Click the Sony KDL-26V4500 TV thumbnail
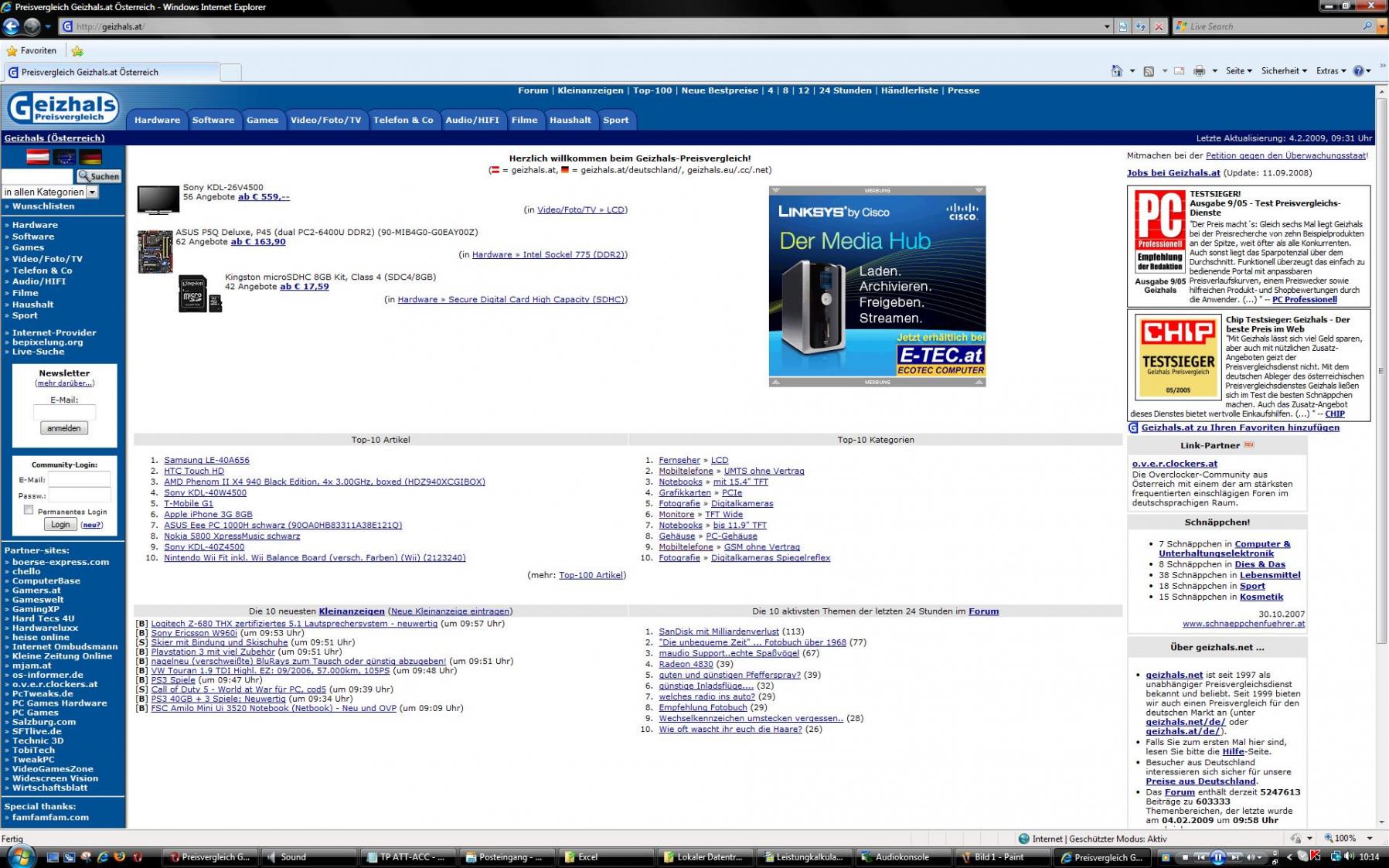 click(x=158, y=199)
